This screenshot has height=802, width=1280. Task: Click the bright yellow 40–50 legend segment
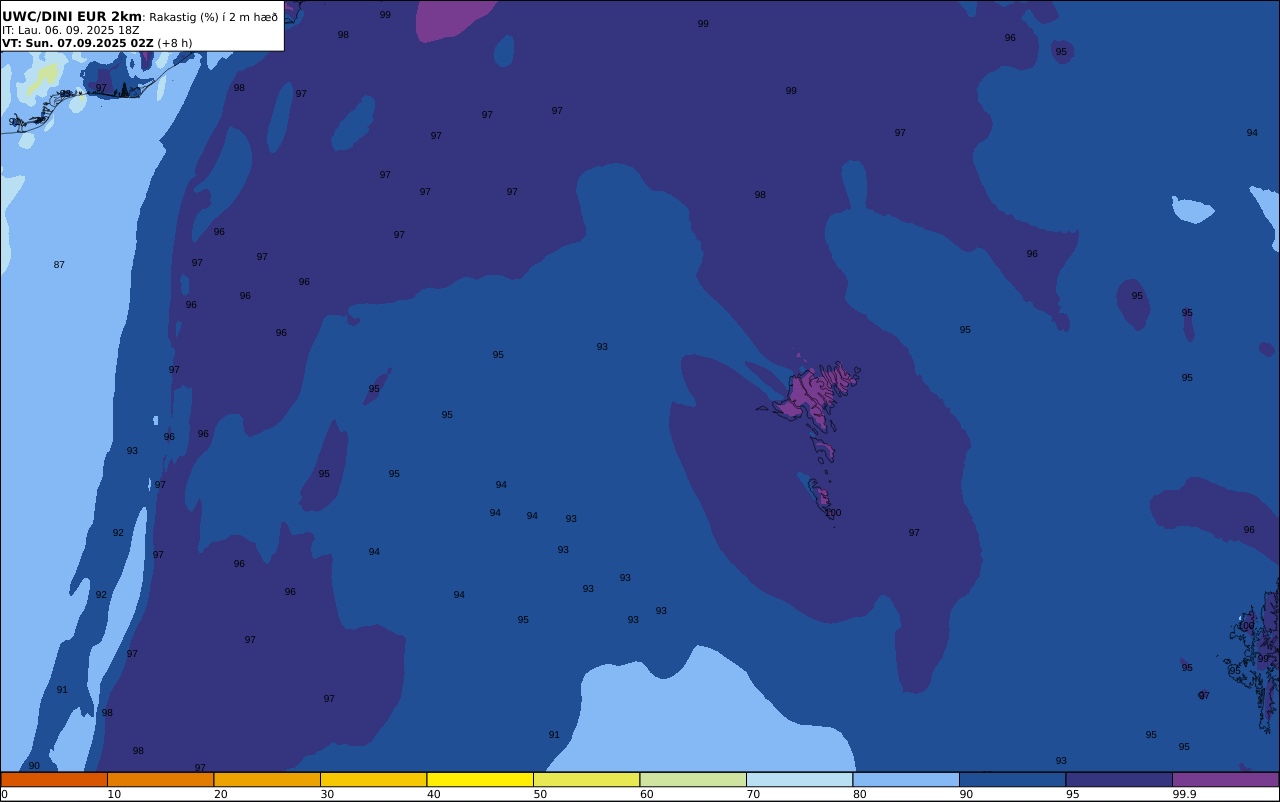click(480, 779)
